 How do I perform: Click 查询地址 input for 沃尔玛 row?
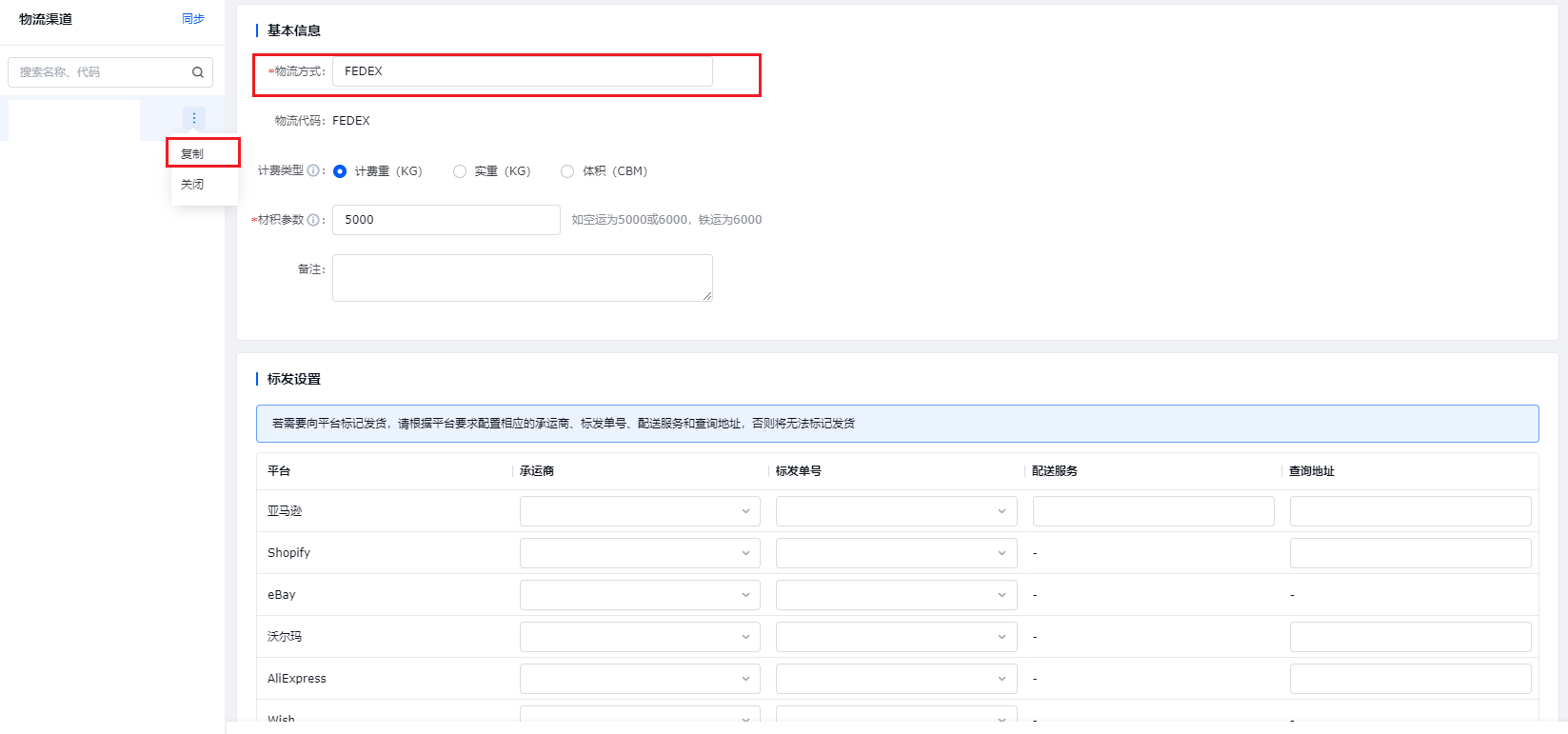1411,637
